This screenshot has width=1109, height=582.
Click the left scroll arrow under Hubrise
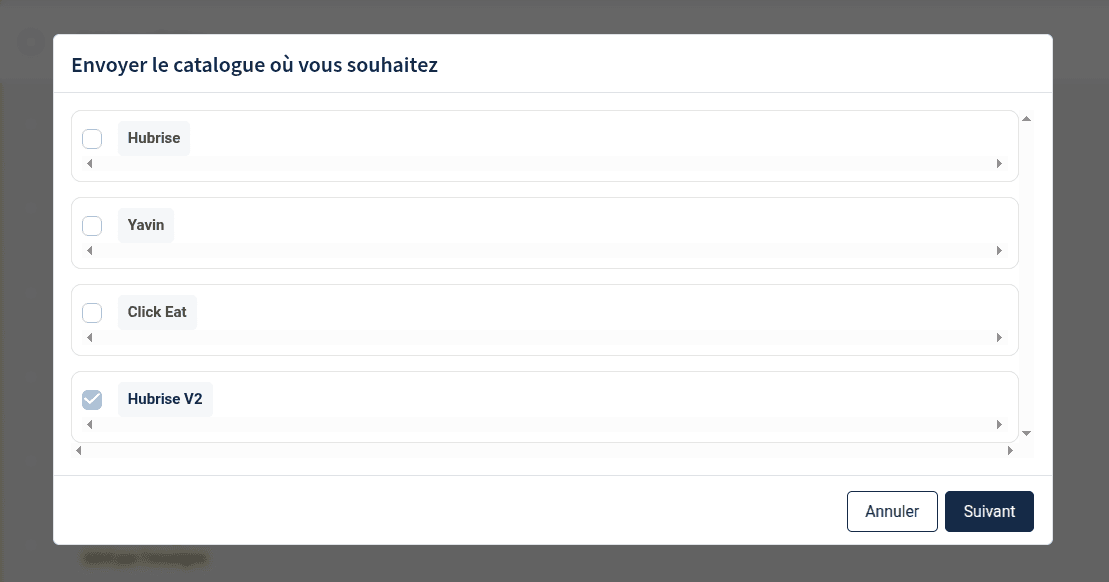pos(90,163)
